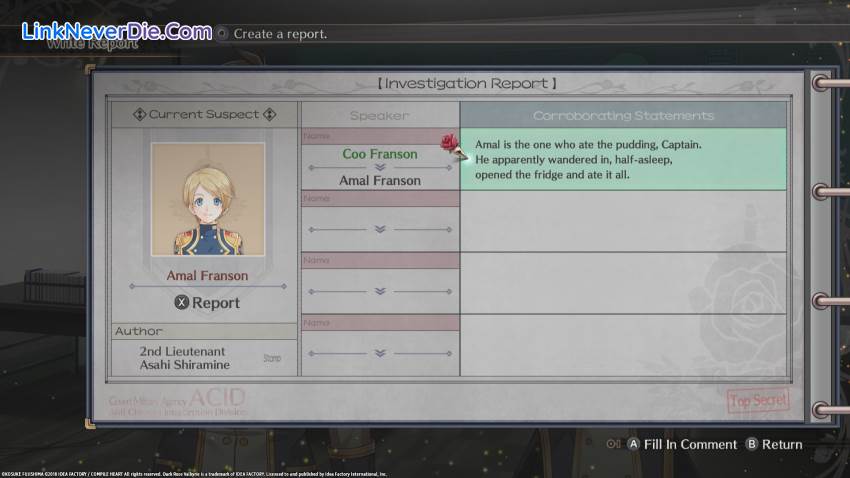Click the fourth Name field label
The height and width of the screenshot is (478, 850).
317,322
